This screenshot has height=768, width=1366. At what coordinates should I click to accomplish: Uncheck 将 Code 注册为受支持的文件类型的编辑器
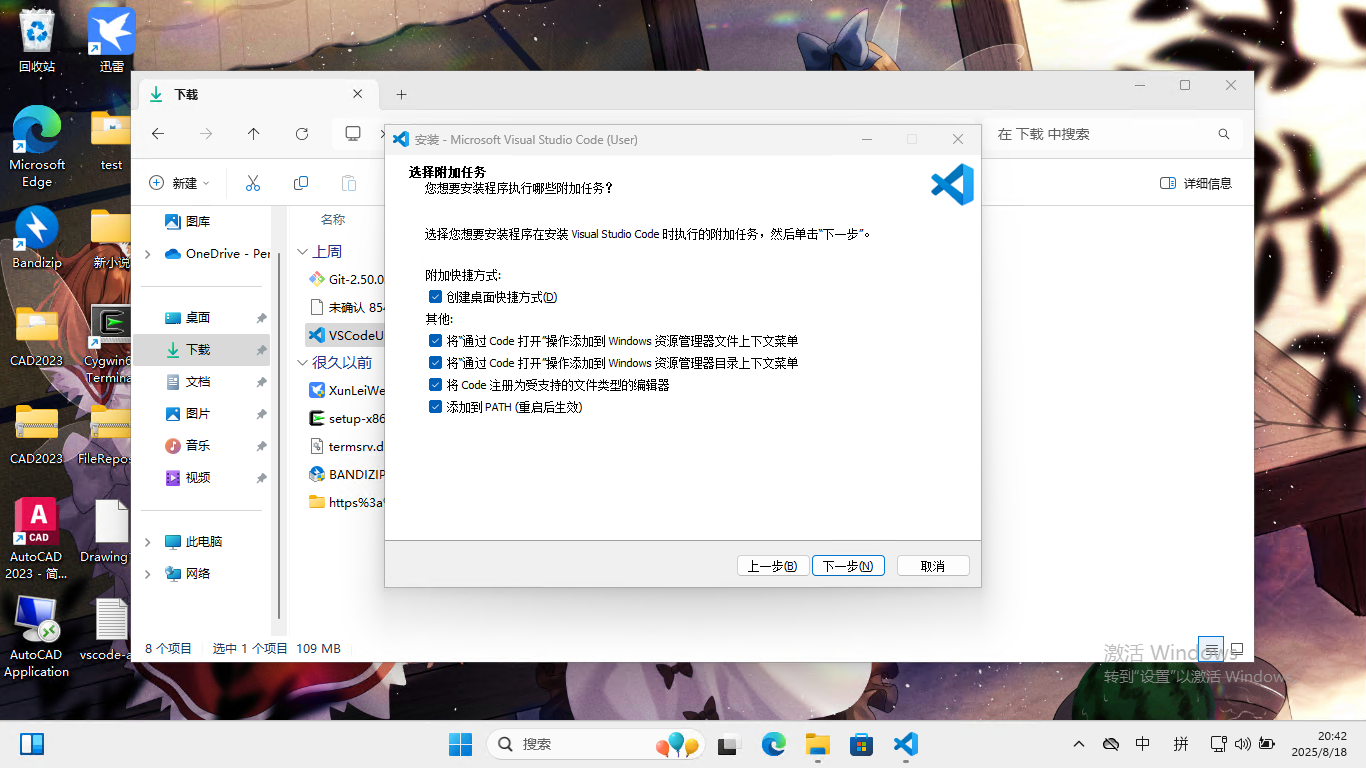pyautogui.click(x=436, y=384)
